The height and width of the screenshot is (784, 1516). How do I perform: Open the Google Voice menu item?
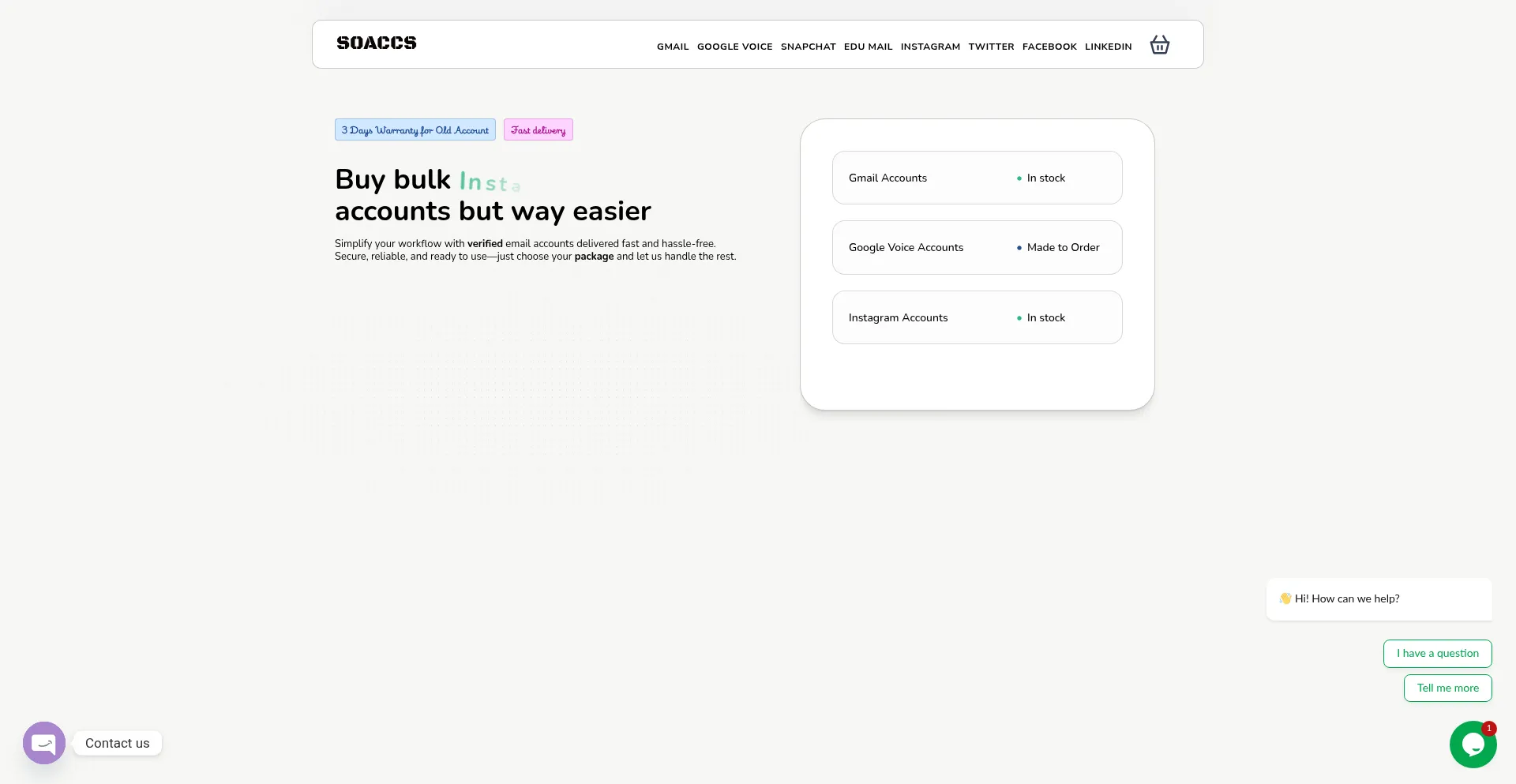[x=734, y=47]
